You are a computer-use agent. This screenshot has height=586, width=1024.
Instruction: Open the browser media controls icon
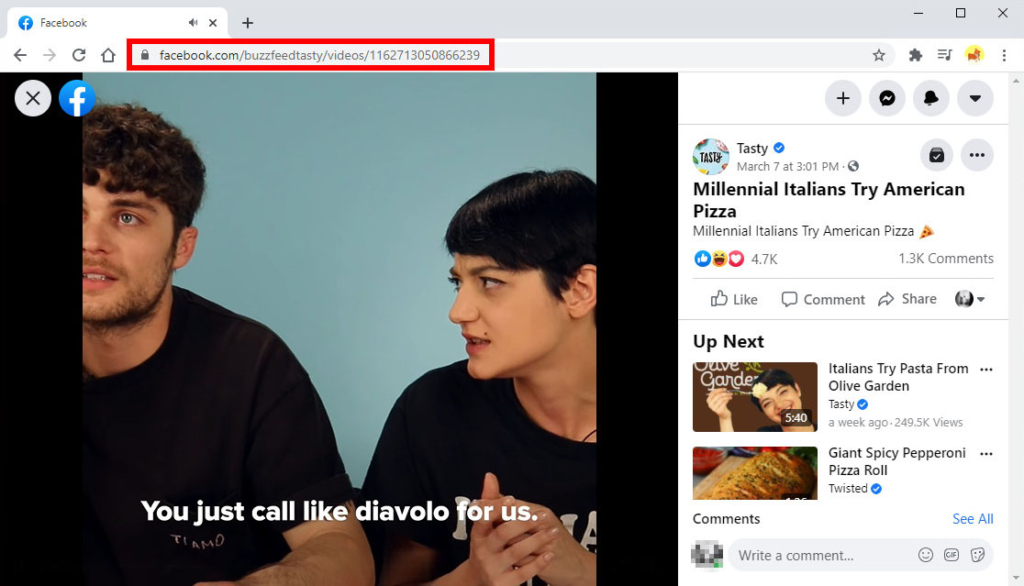(x=944, y=56)
